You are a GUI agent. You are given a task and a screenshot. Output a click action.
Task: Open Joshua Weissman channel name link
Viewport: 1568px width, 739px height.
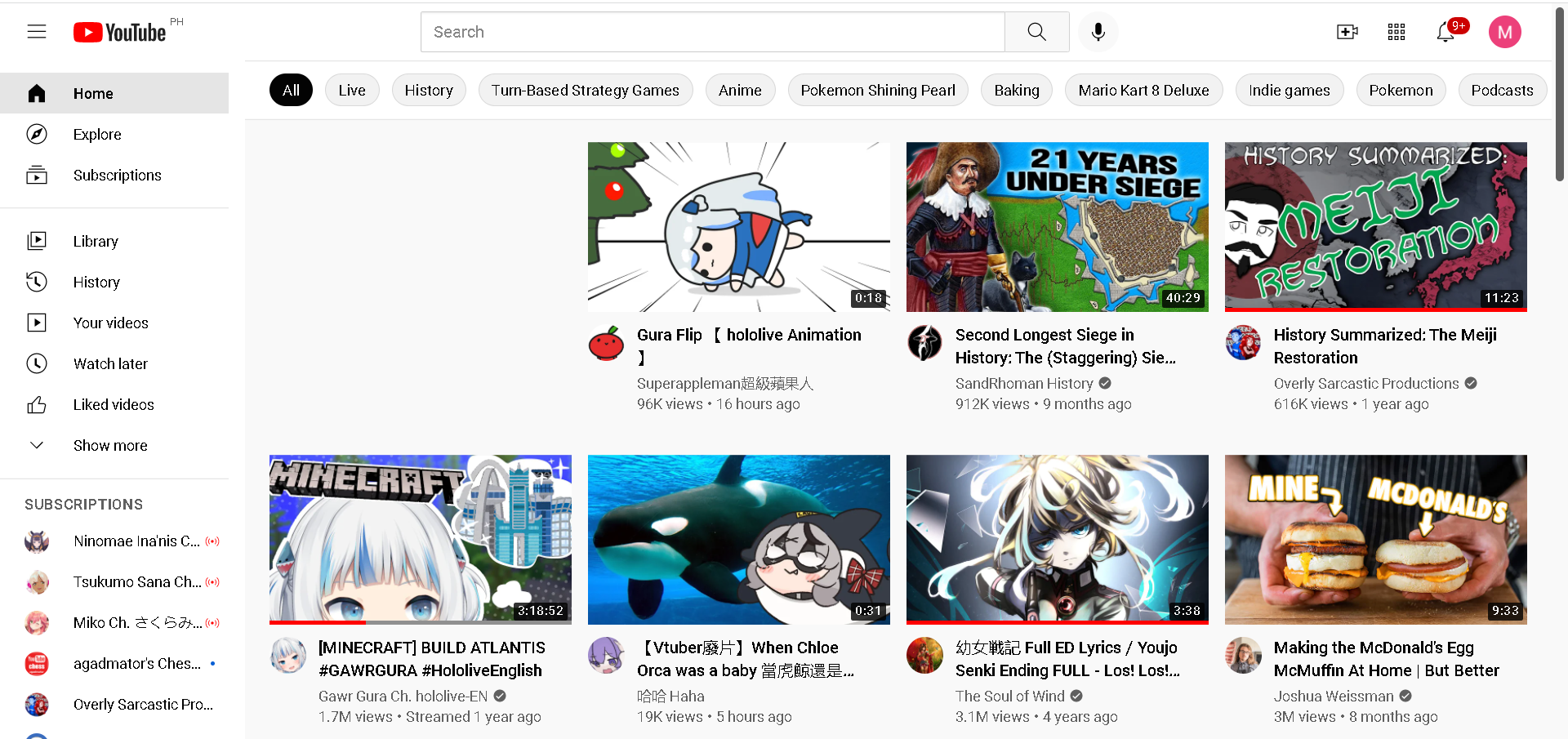1334,697
